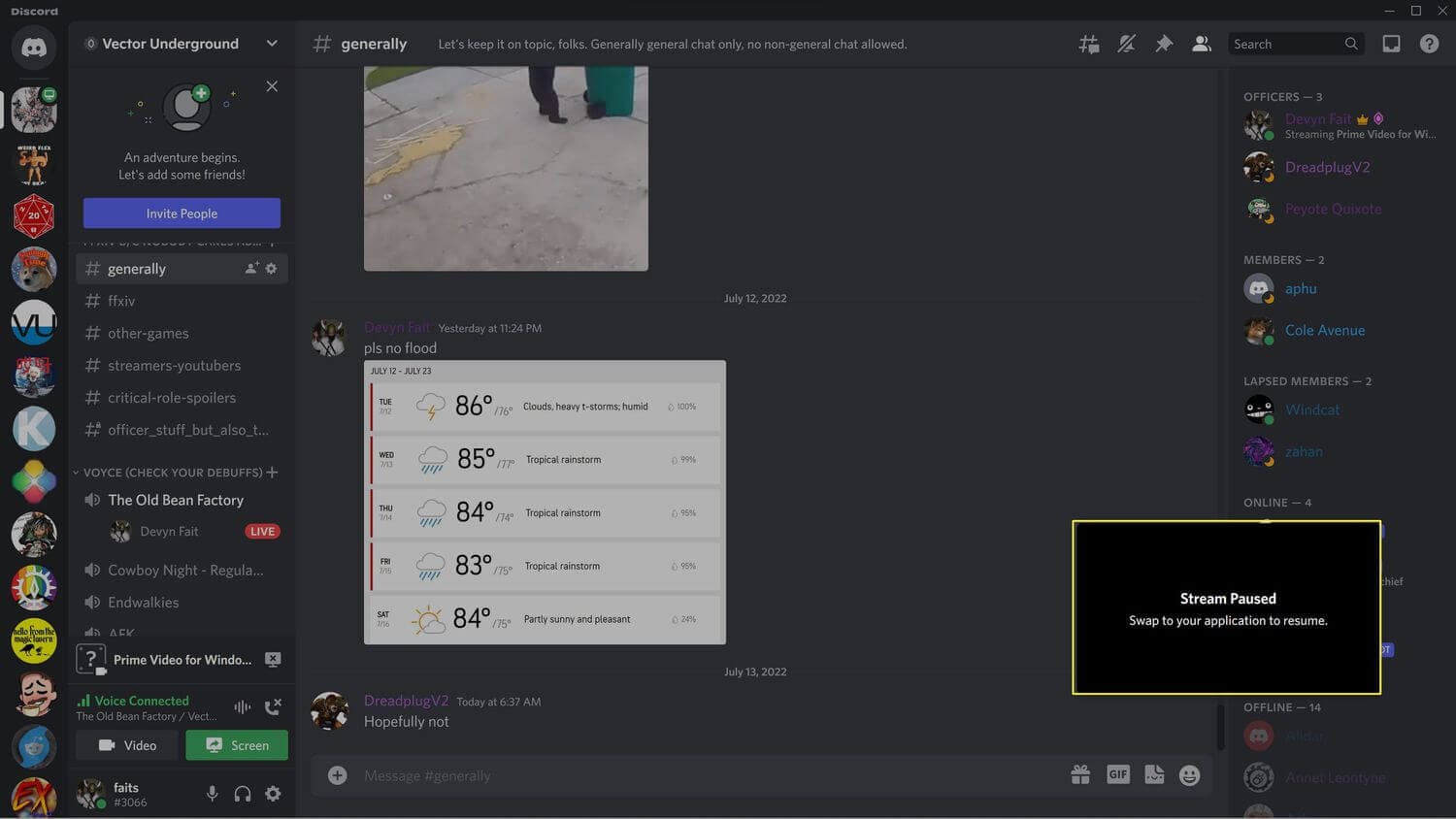Screen dimensions: 1456x819
Task: Open DreadplugV2's member profile
Action: [1327, 167]
